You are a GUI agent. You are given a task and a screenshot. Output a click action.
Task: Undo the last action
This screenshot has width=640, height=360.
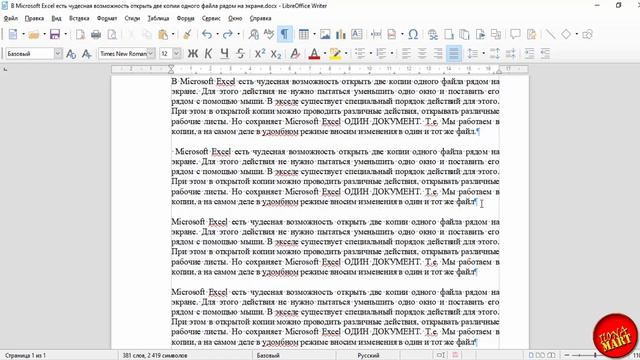point(207,34)
